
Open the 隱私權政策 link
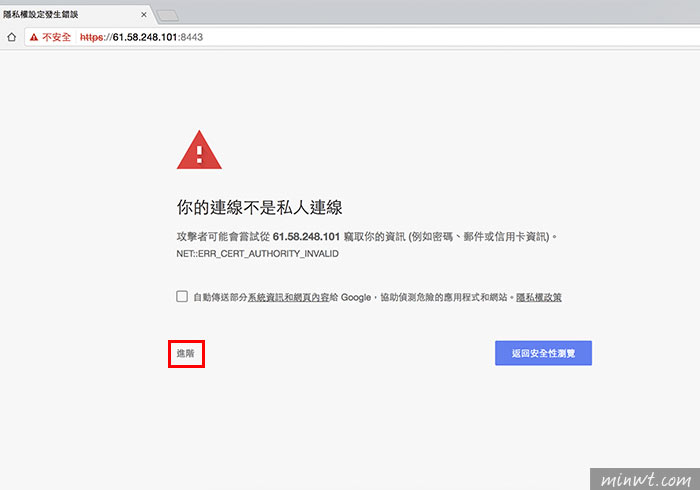coord(539,297)
